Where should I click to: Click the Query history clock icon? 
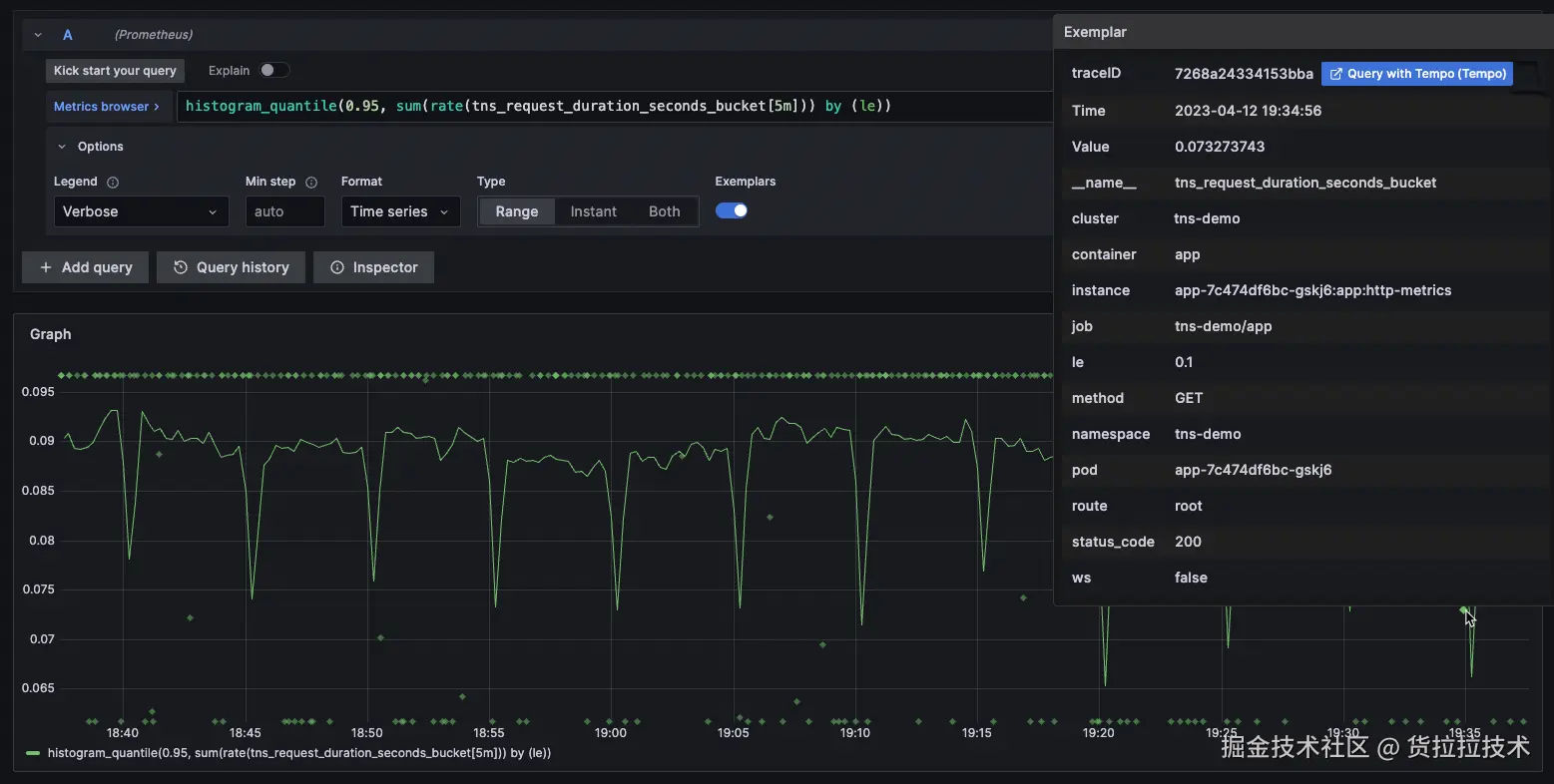point(181,267)
